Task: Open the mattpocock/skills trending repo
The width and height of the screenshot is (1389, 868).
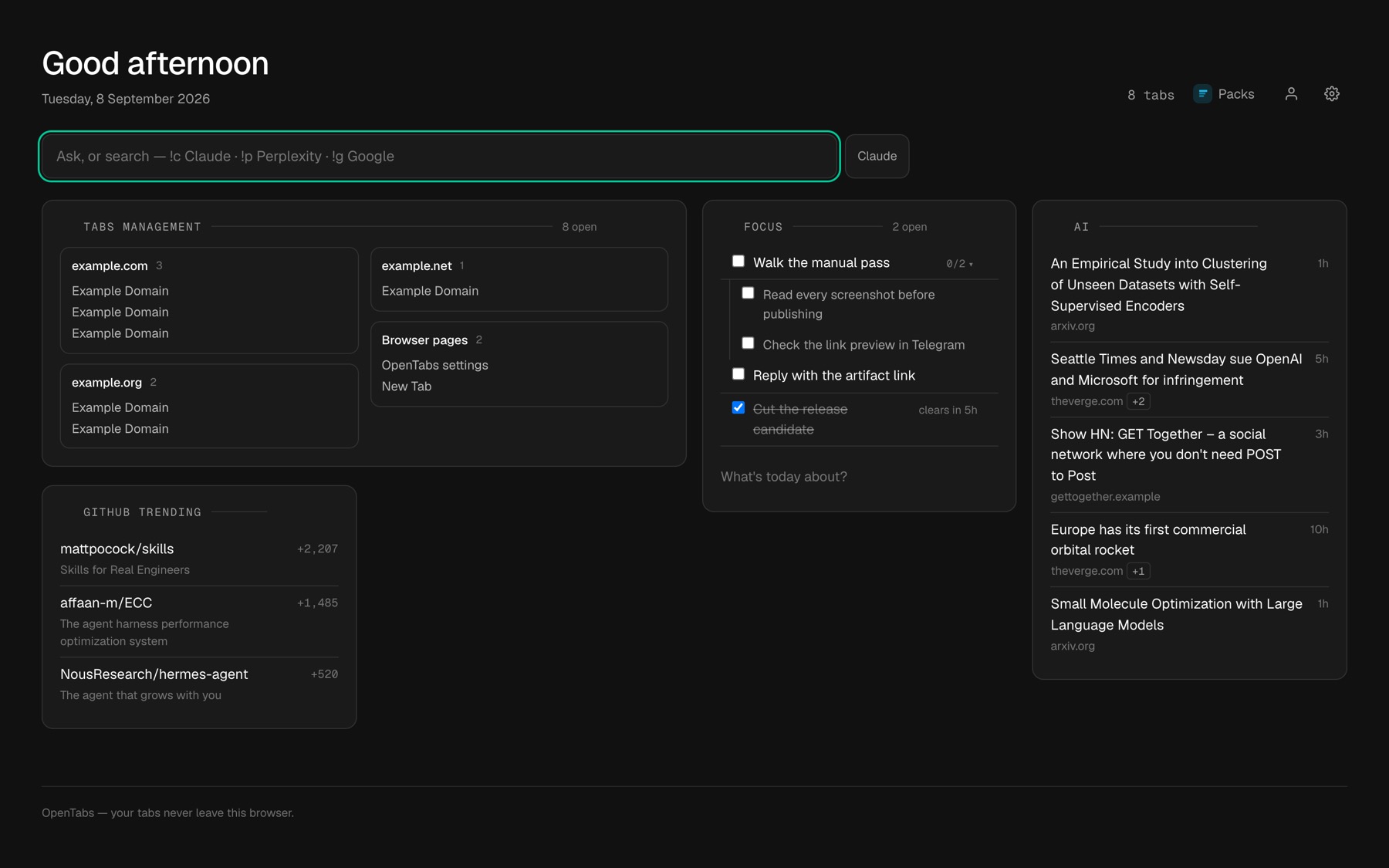Action: (117, 549)
